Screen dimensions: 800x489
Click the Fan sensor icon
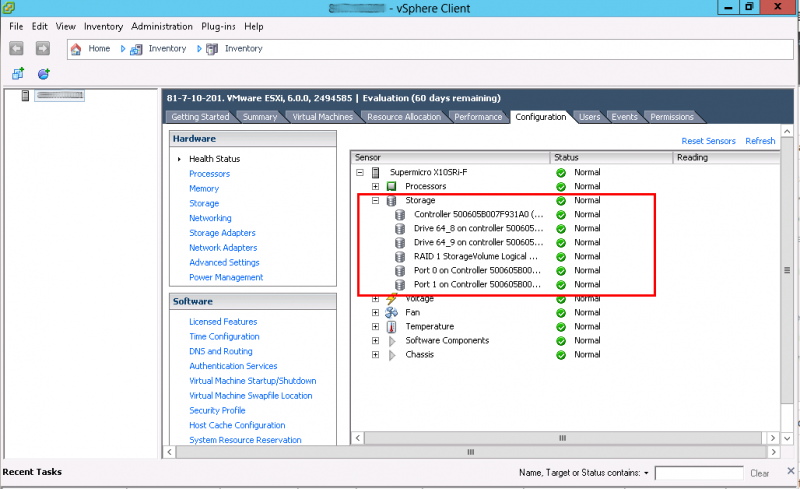[x=391, y=312]
